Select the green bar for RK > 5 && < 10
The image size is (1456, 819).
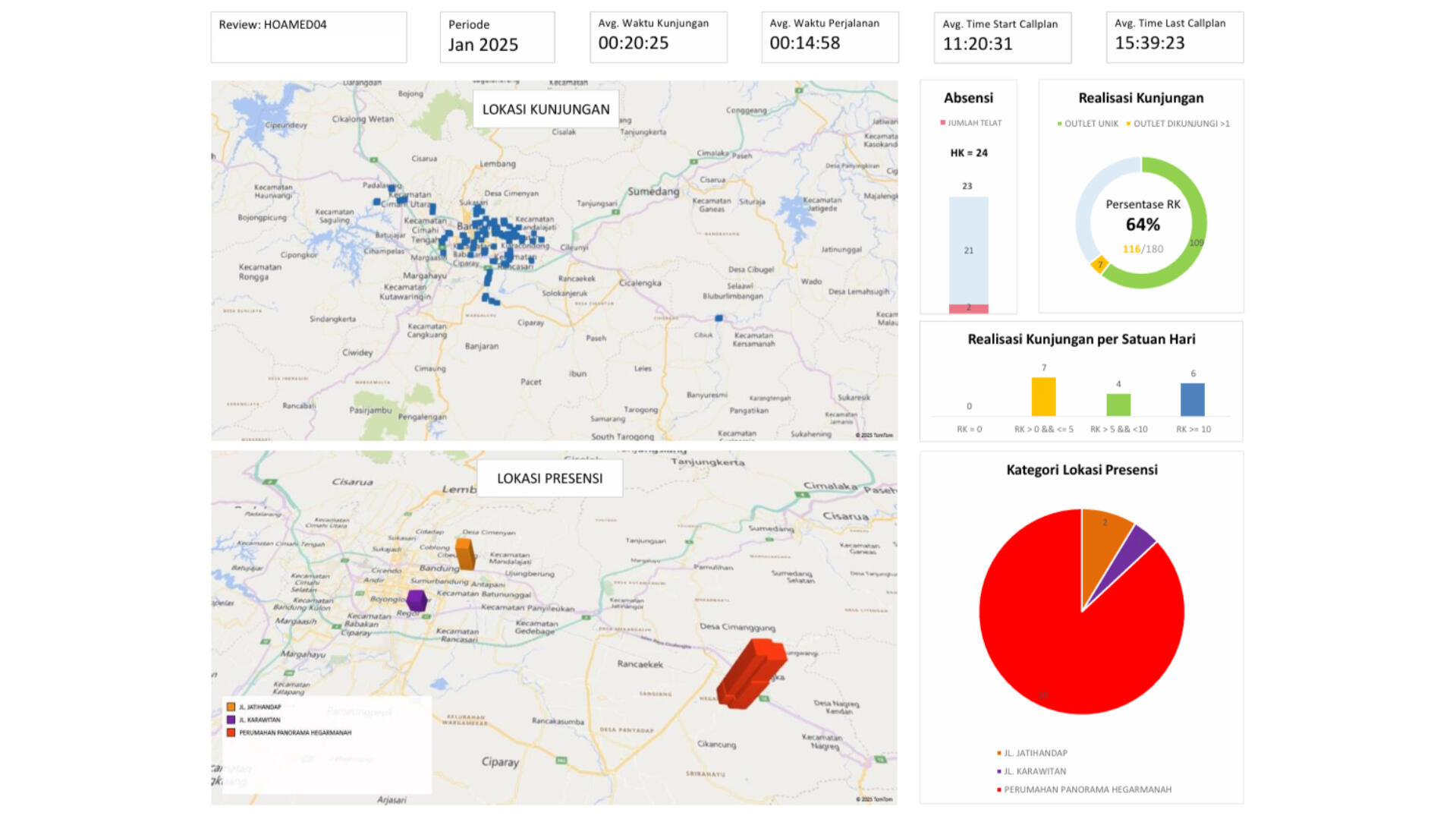1118,405
